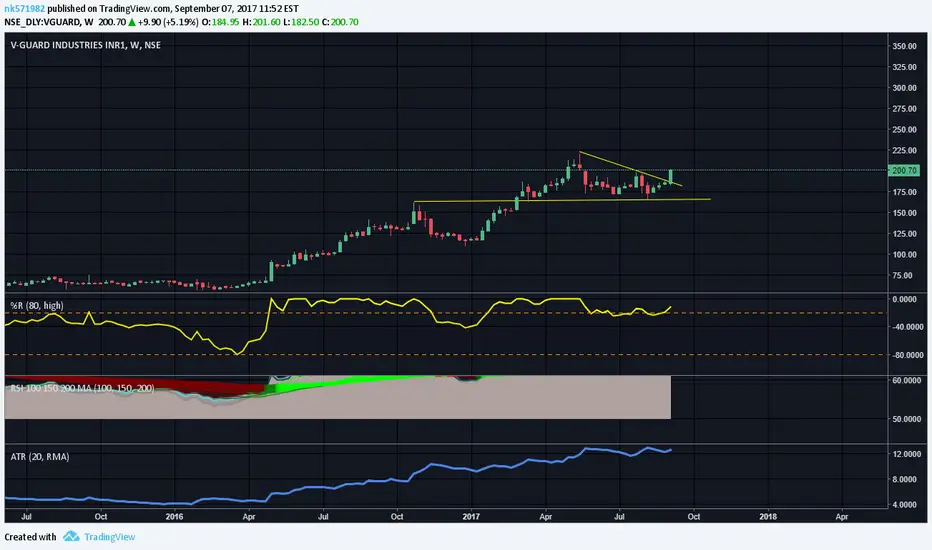
Task: Click the close value C:200.70 in header
Action: 341,22
